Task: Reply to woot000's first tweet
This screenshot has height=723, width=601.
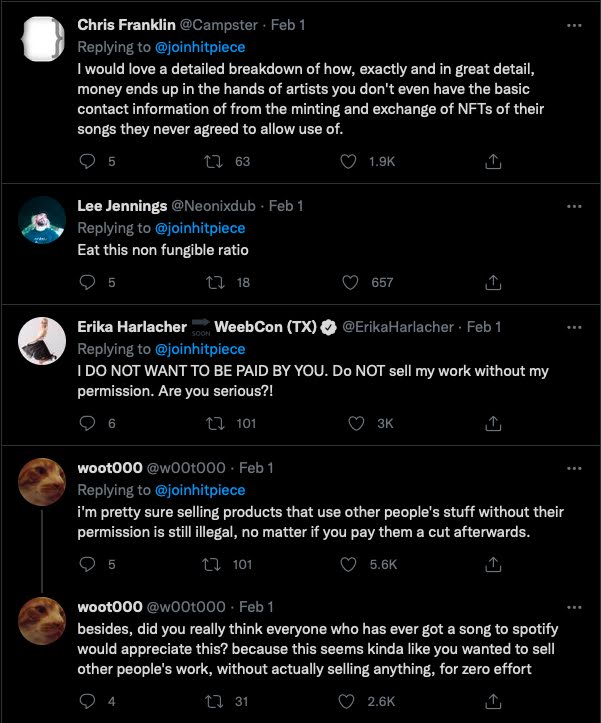Action: tap(88, 564)
